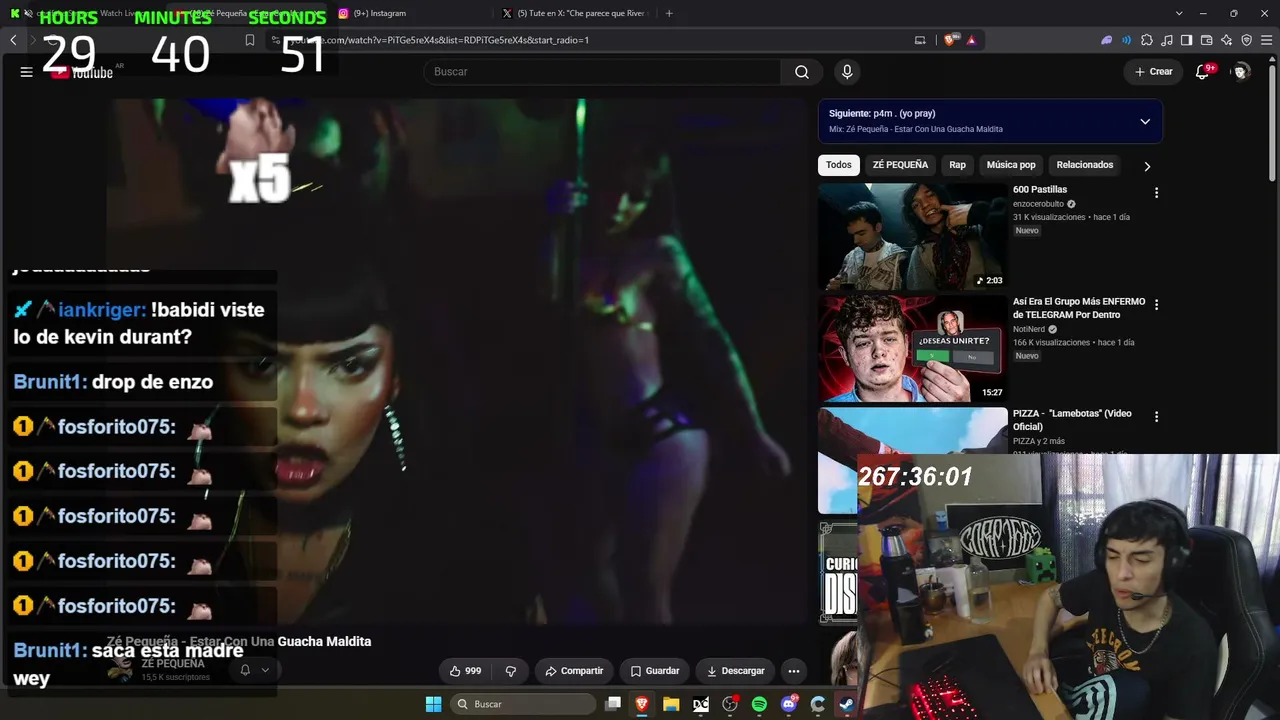Open the NotiNerd channel link

point(1029,329)
